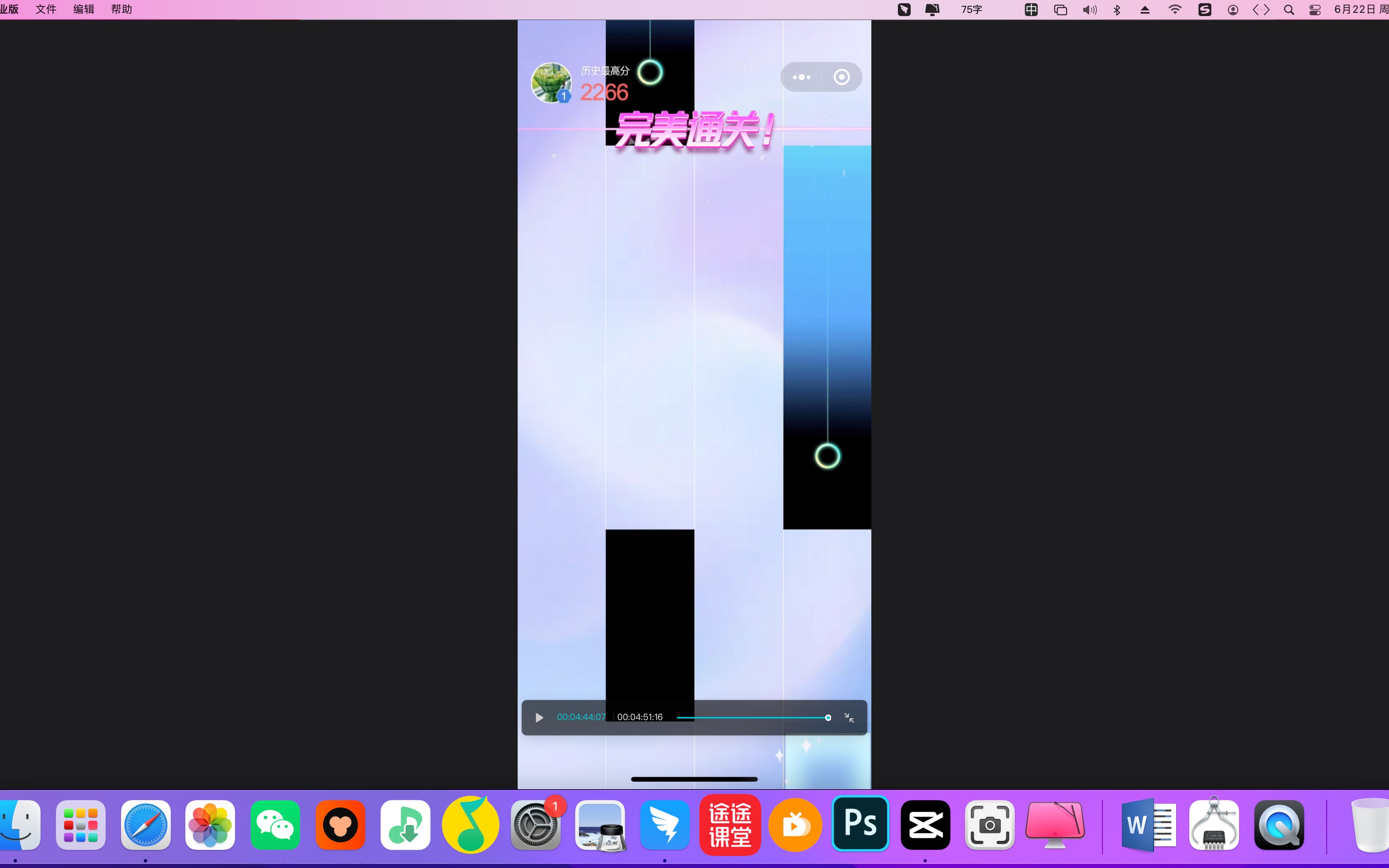Open Finder from the Dock
The height and width of the screenshot is (868, 1389).
(x=20, y=825)
